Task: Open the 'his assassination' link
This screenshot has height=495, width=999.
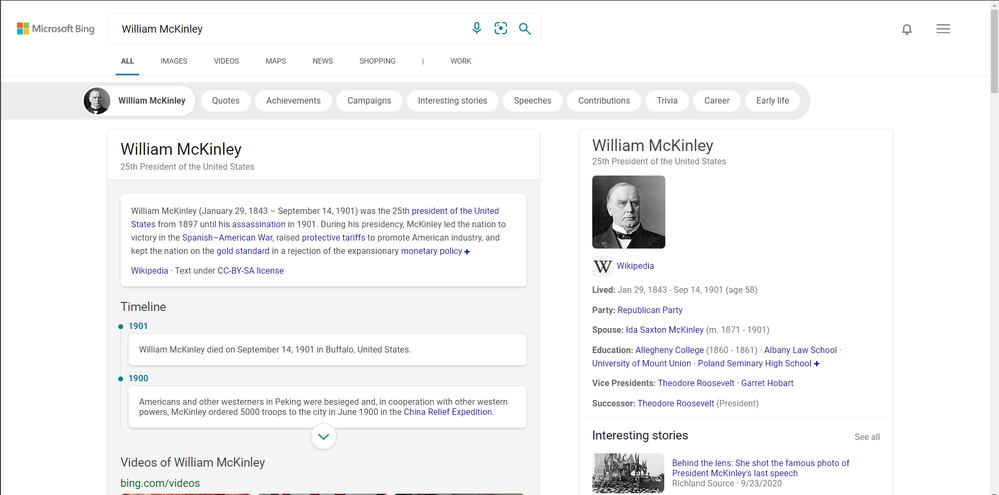Action: pos(252,224)
